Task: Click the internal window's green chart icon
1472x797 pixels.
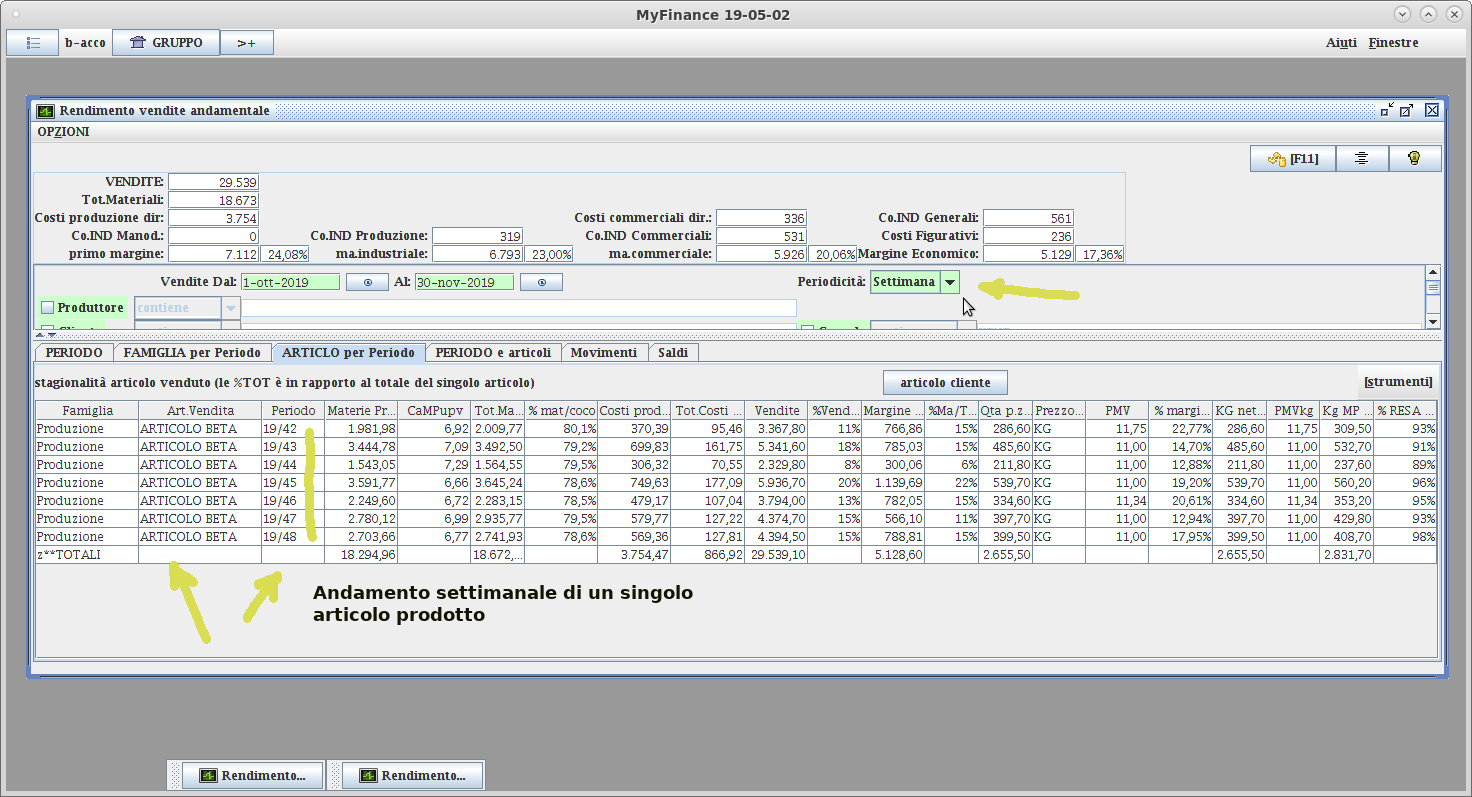Action: 46,111
